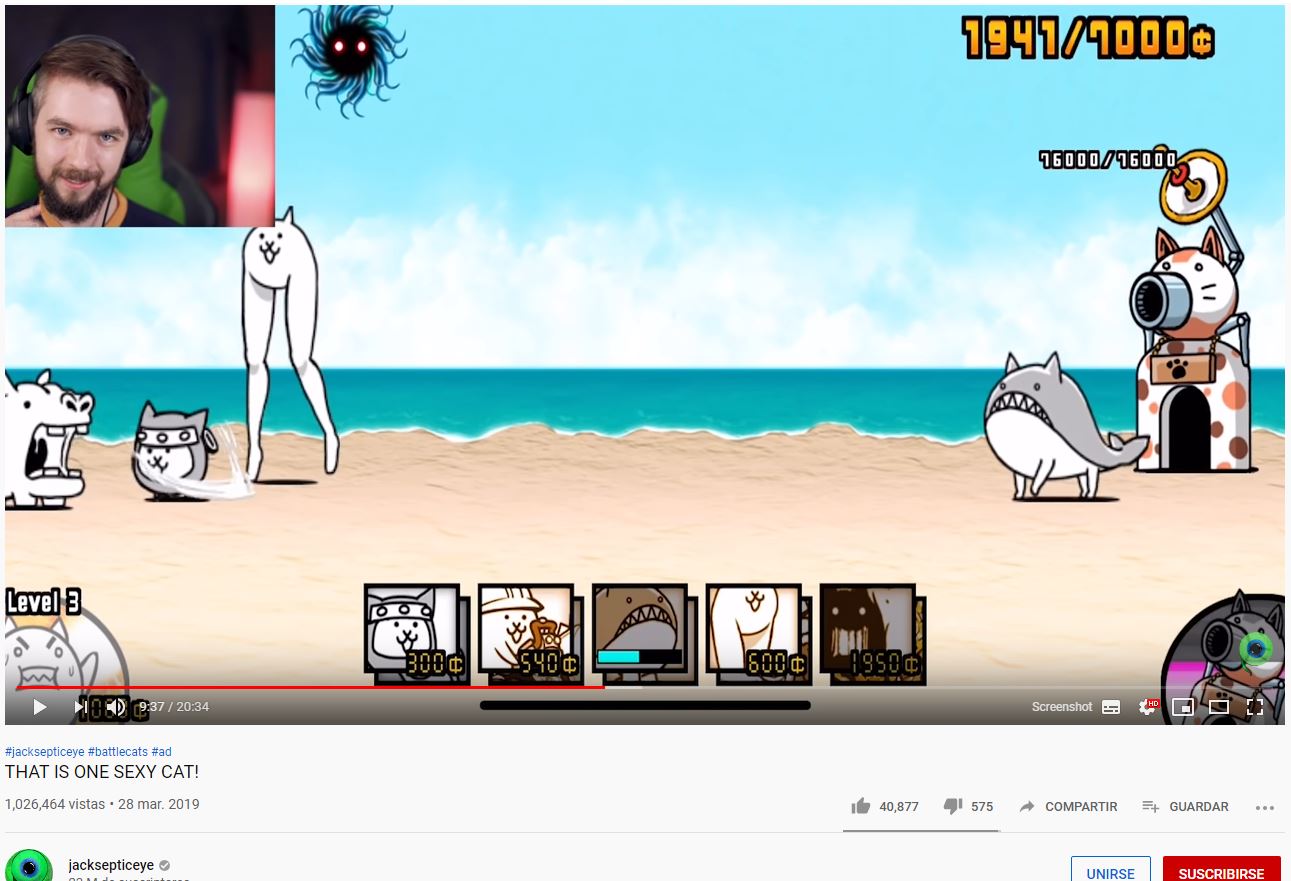Click the facecam overlay in video
The width and height of the screenshot is (1291, 881).
(140, 116)
